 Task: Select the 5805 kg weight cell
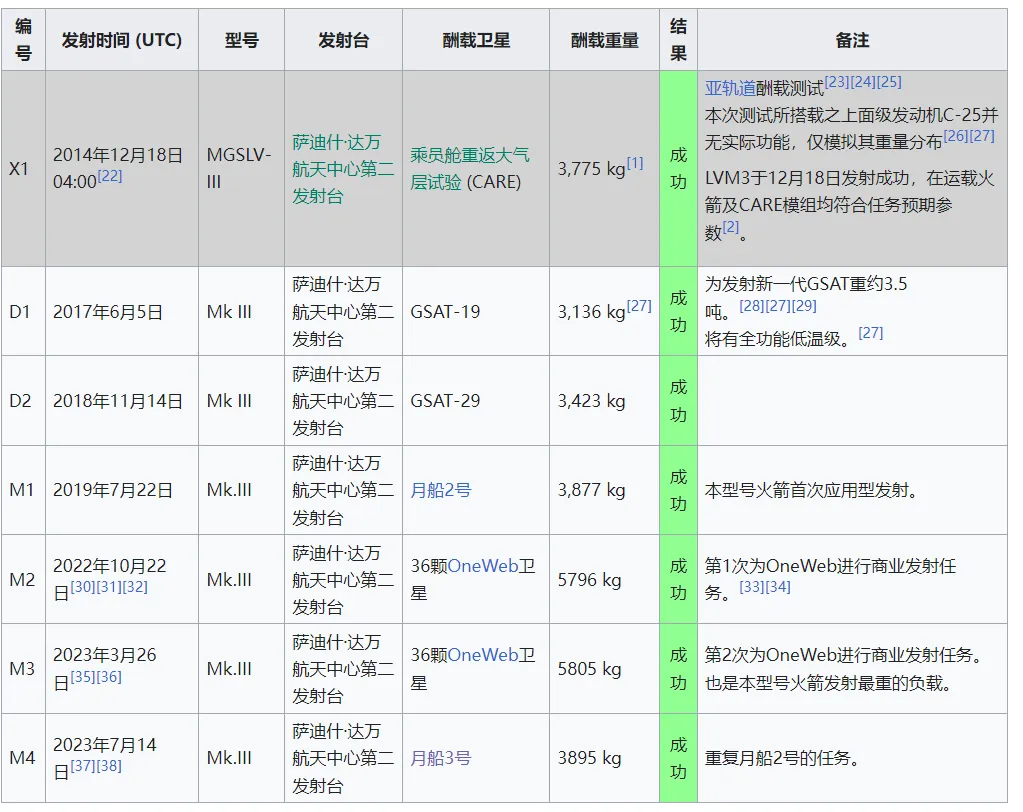pyautogui.click(x=604, y=669)
